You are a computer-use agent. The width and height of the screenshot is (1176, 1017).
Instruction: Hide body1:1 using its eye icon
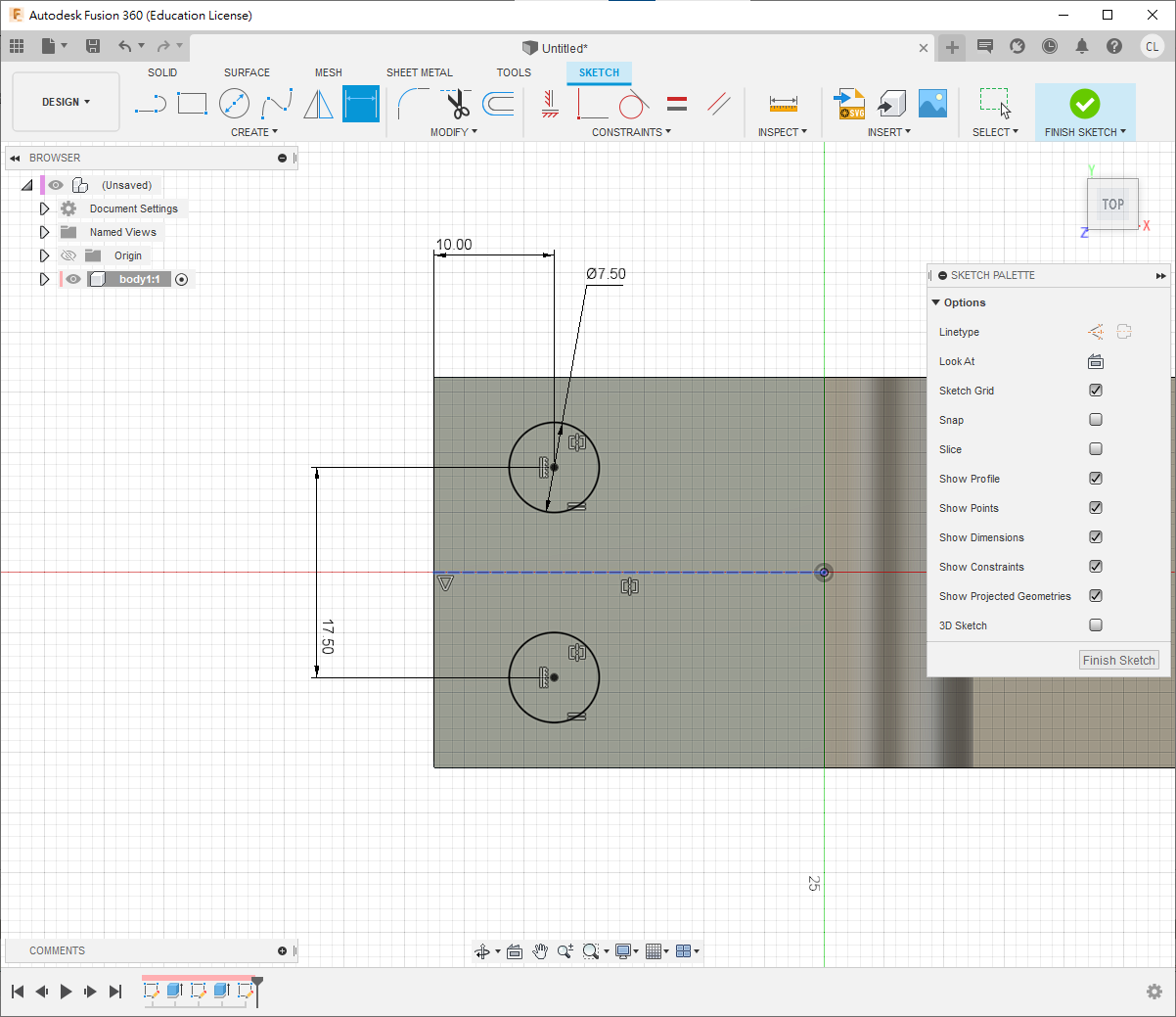[73, 279]
